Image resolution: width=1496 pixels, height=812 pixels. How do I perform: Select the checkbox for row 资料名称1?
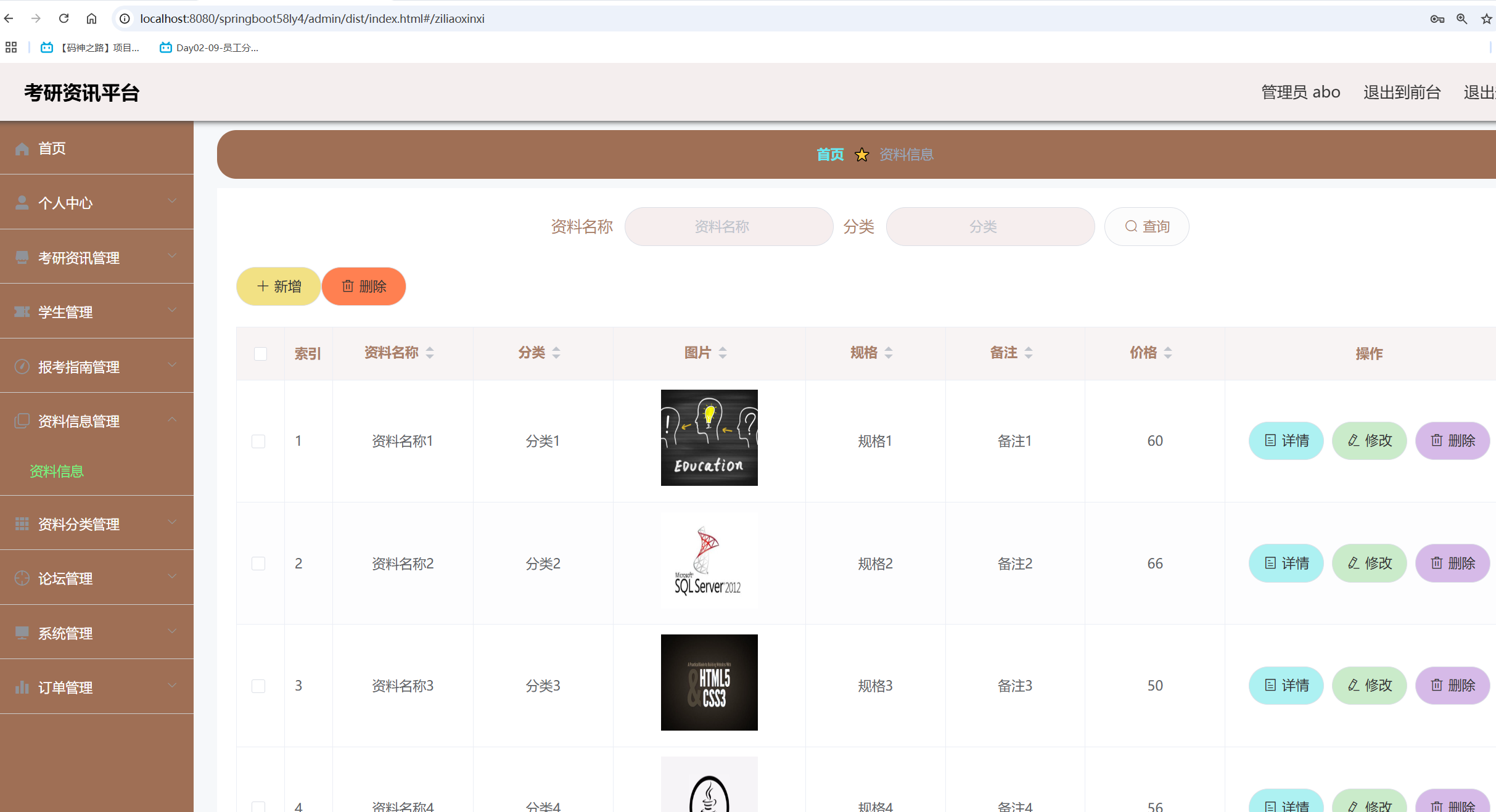[x=258, y=441]
